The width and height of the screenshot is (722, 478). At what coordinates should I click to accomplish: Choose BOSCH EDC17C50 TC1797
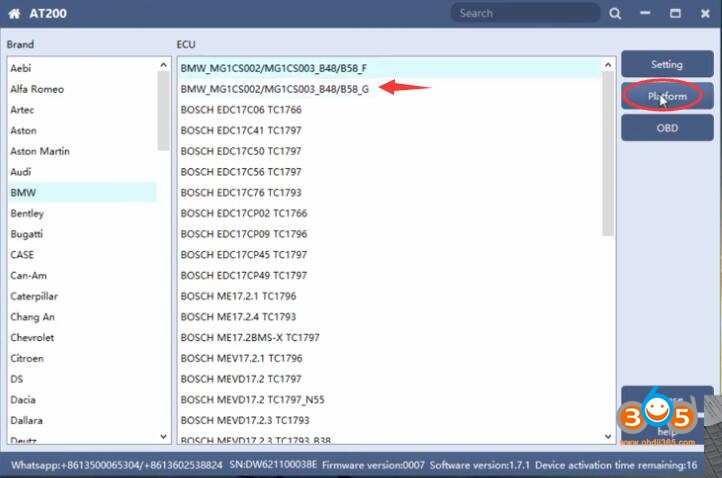pos(390,151)
